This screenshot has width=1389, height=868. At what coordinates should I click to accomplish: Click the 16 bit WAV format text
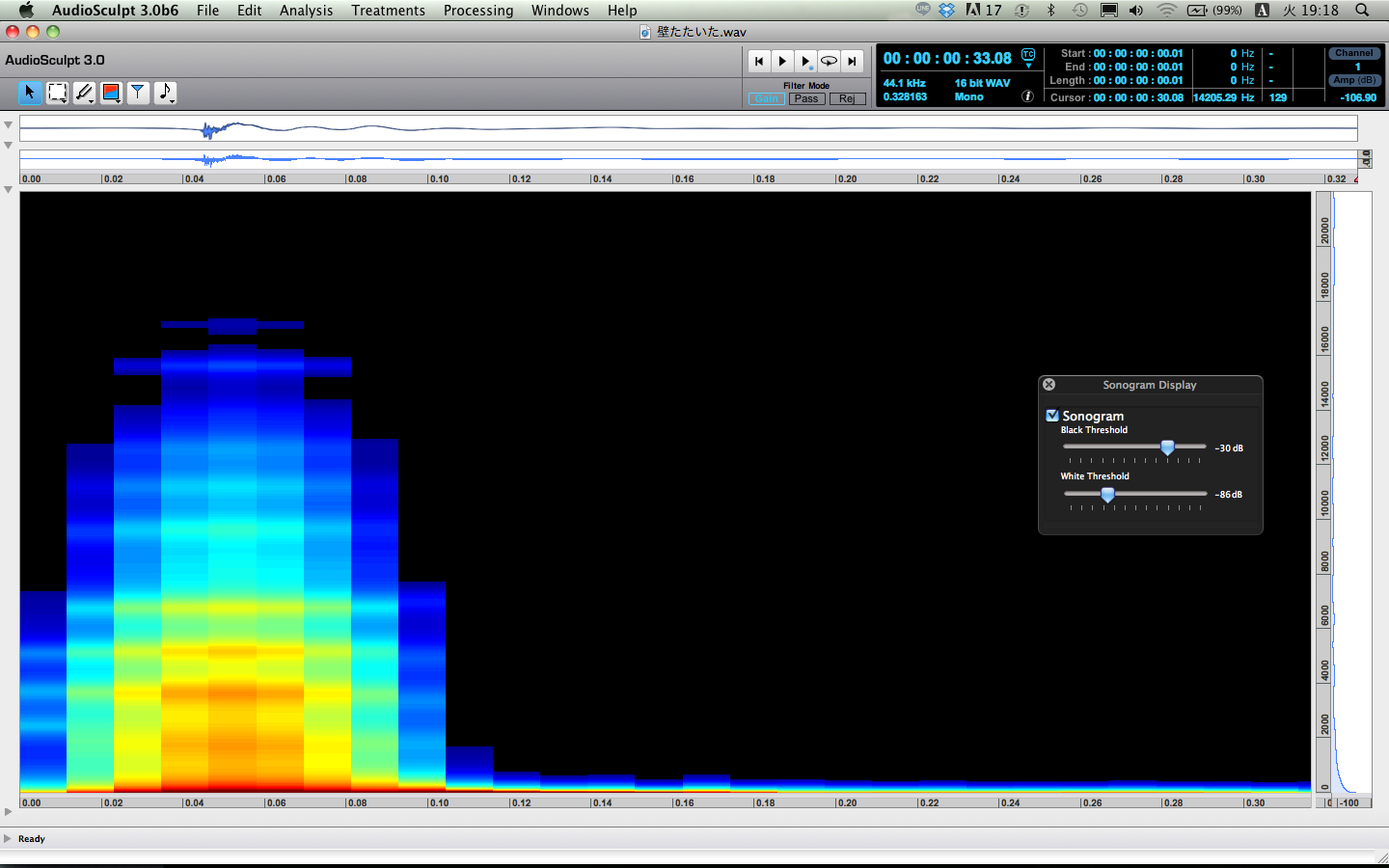[982, 83]
